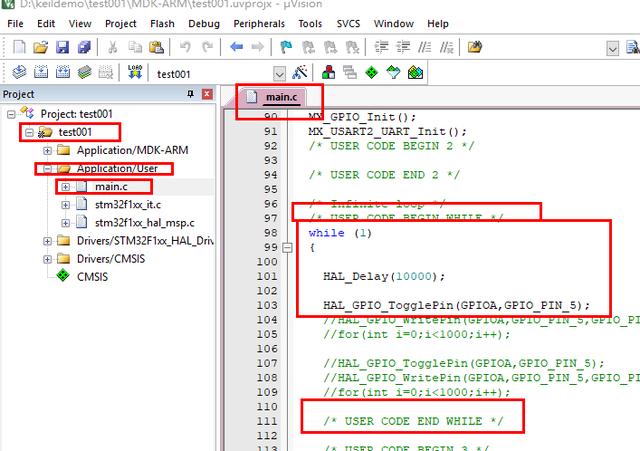The image size is (640, 451).
Task: Click the Comment selection icon
Action: (x=424, y=47)
